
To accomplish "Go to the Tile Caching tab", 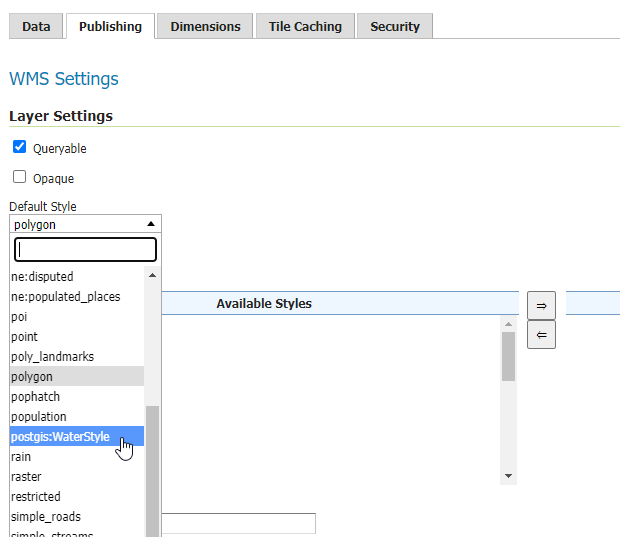I will [x=305, y=26].
